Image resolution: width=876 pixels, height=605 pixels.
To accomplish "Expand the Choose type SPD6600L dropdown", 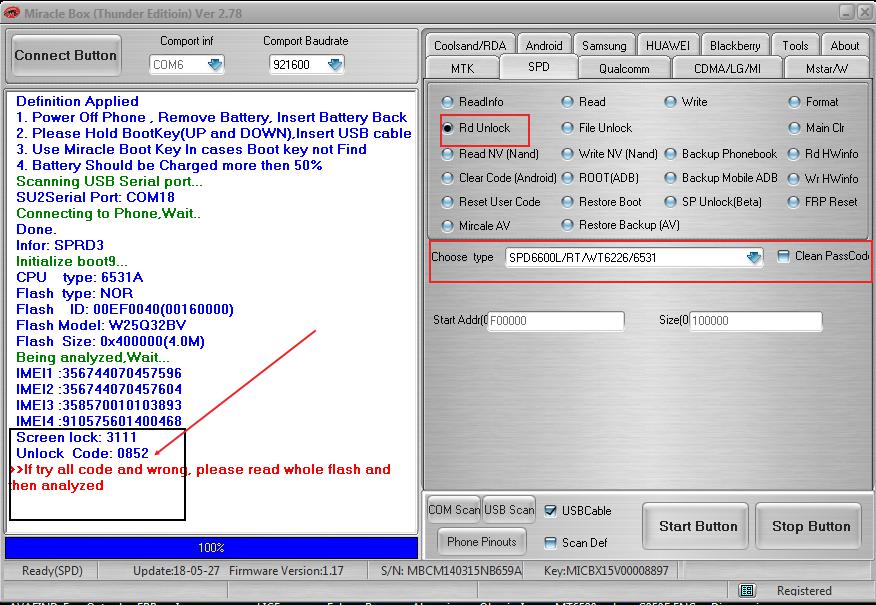I will pos(754,258).
